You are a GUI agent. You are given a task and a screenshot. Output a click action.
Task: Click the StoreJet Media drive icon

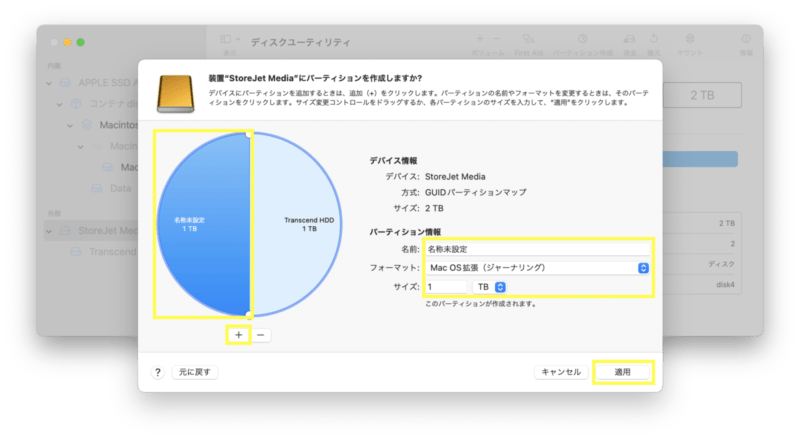coord(175,93)
